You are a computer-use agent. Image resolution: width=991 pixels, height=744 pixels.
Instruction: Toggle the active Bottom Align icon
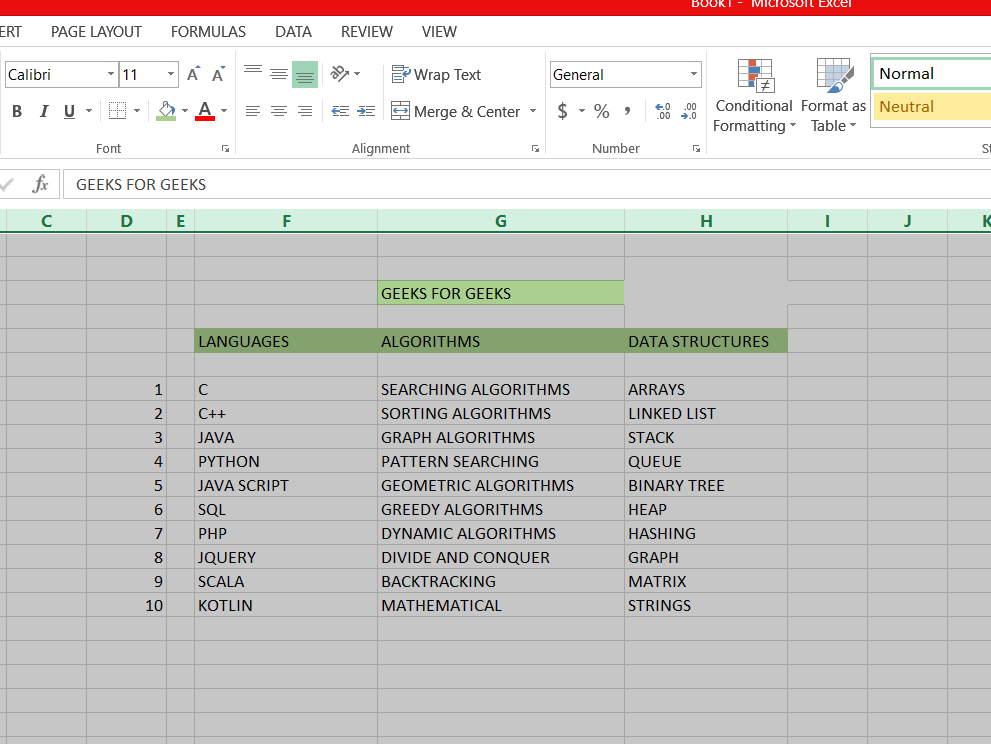coord(305,75)
